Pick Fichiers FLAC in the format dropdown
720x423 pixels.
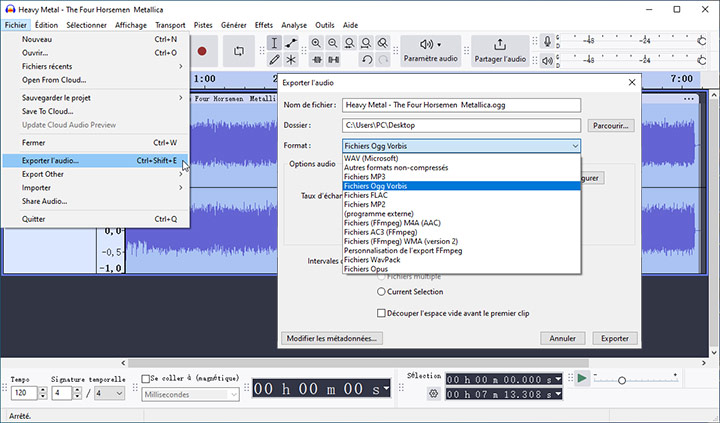click(365, 195)
